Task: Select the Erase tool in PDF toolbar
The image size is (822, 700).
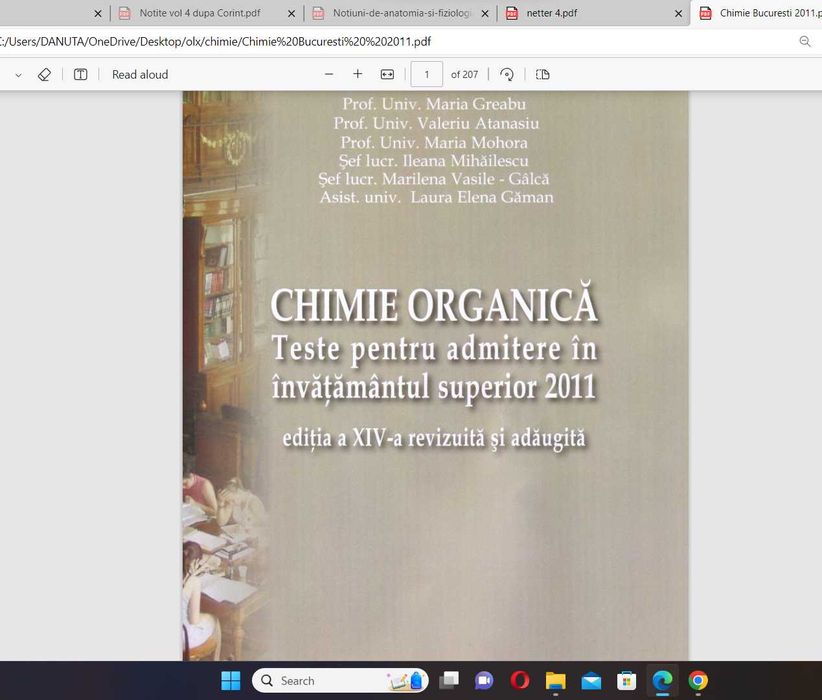Action: (45, 74)
